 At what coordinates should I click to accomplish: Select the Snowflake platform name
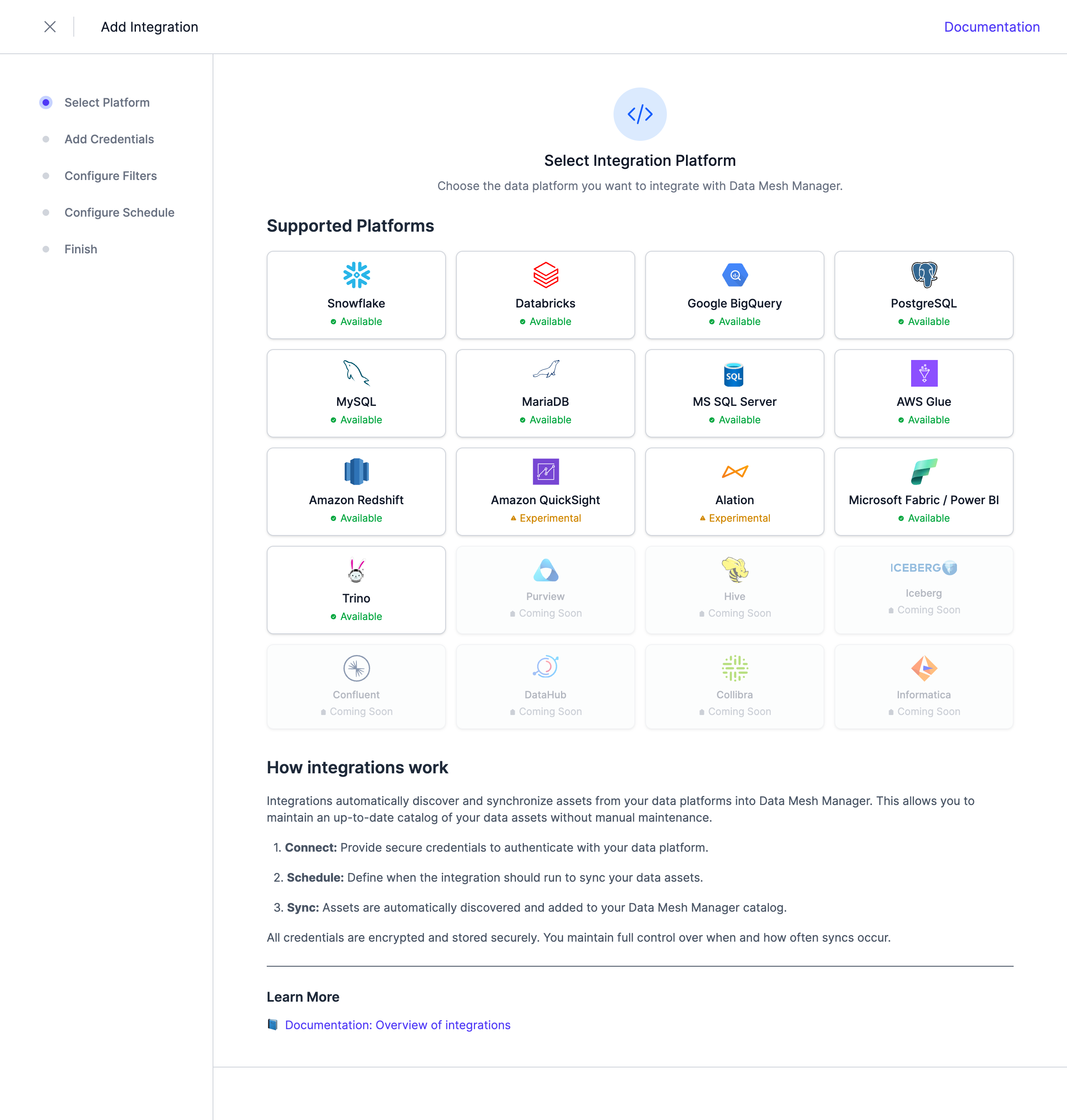(357, 303)
